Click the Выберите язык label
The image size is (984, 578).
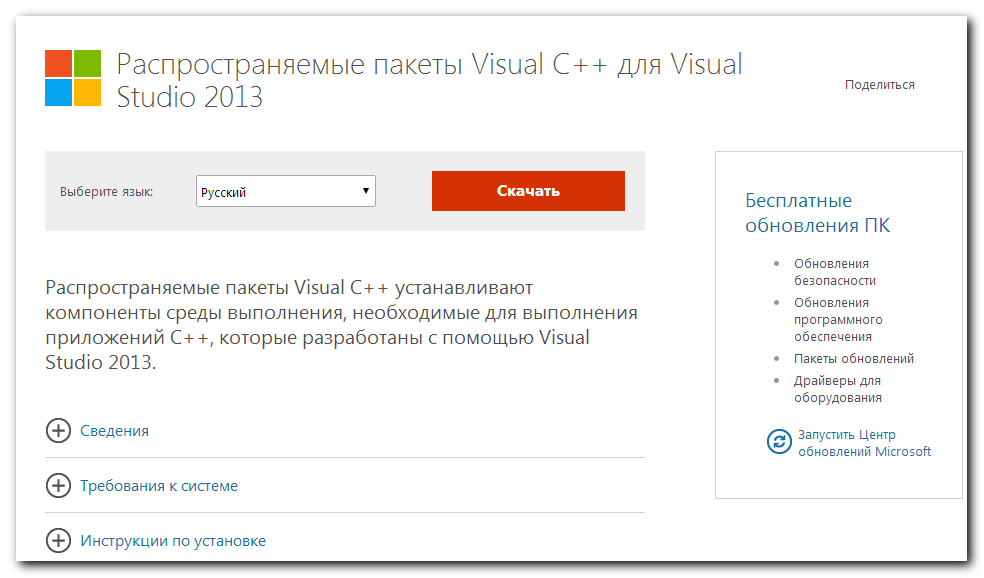point(107,192)
